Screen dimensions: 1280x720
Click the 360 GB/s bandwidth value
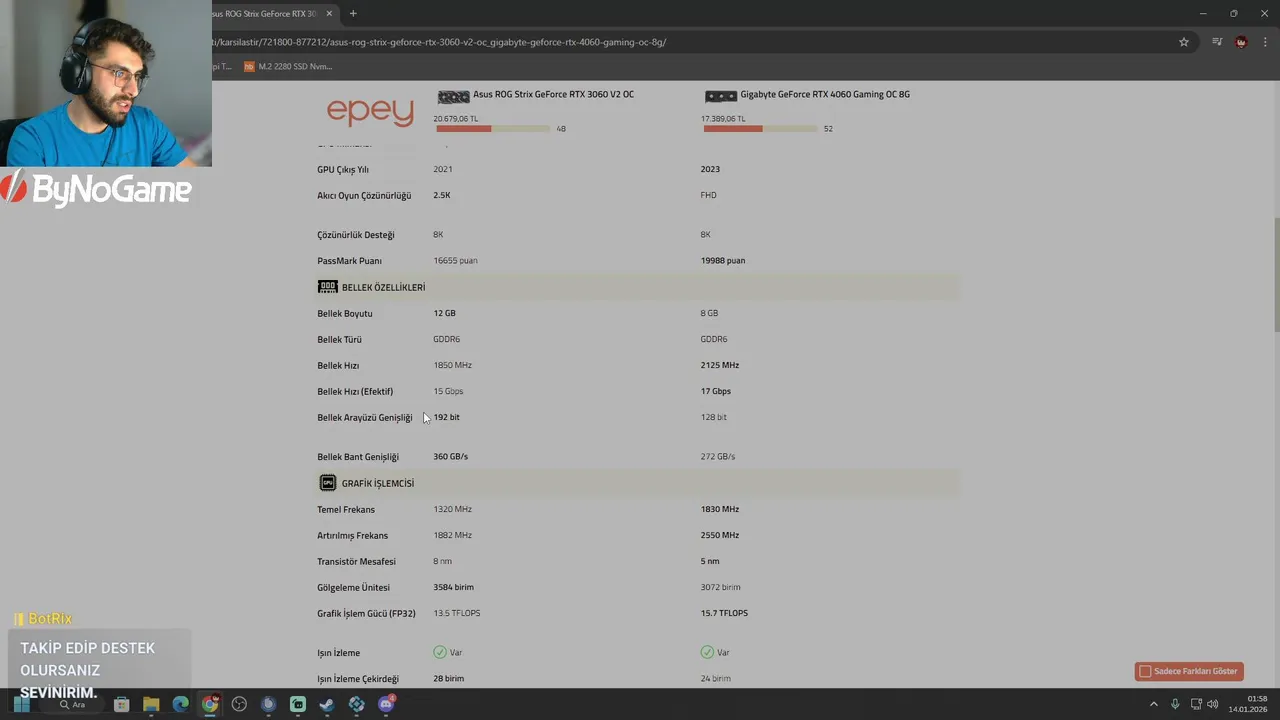(450, 456)
